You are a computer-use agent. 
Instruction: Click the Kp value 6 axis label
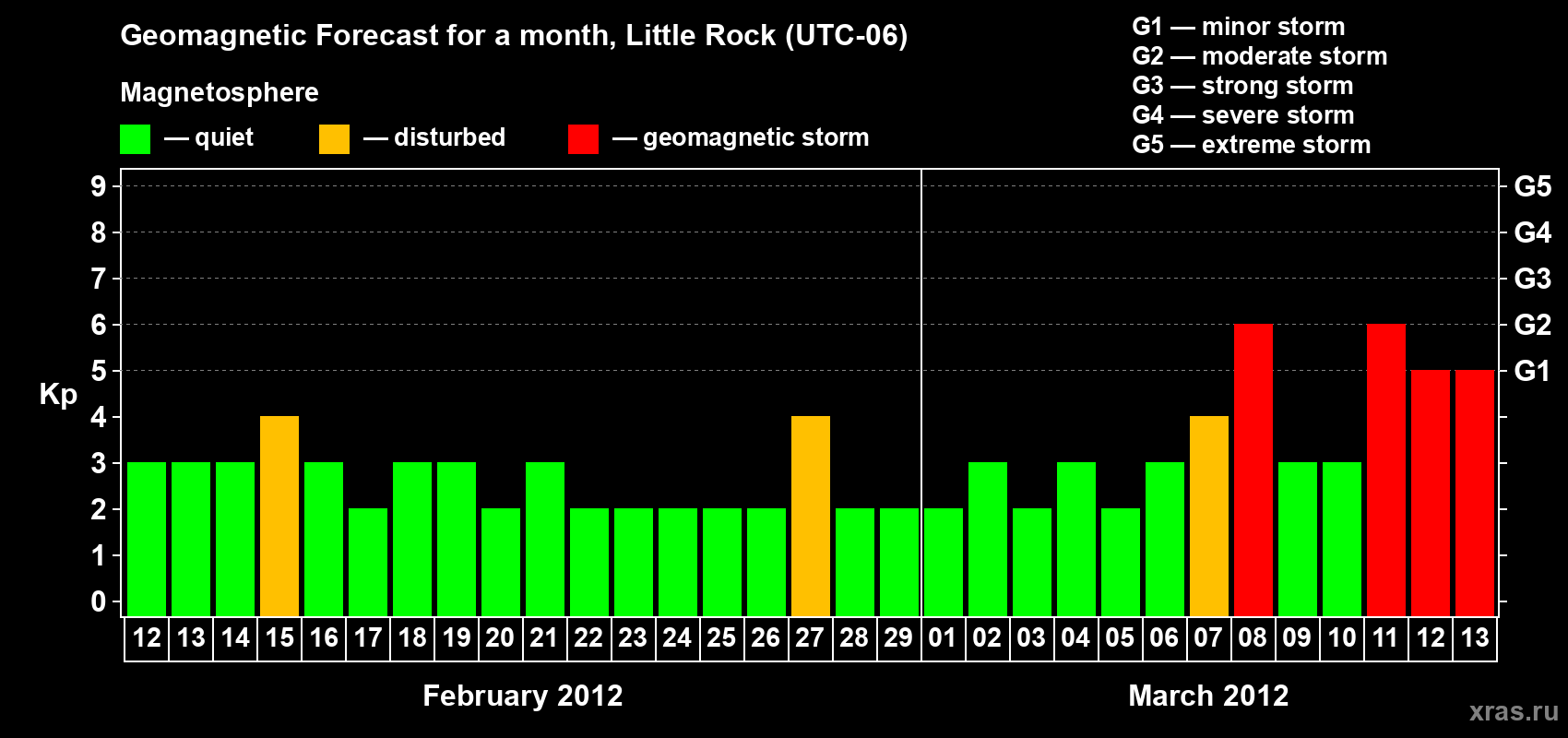click(x=99, y=325)
